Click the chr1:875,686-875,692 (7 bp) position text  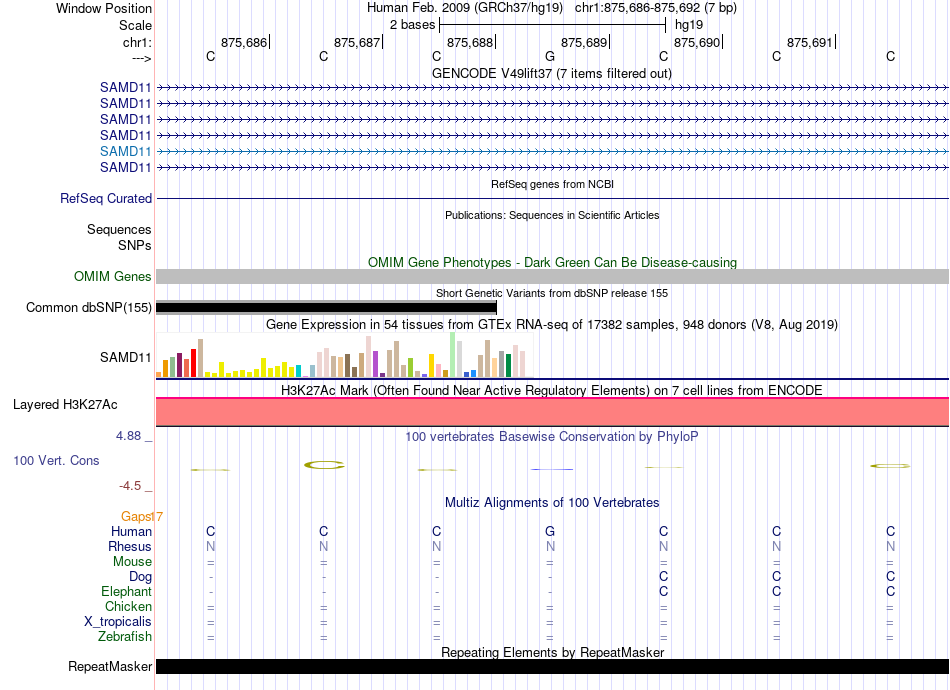point(656,8)
